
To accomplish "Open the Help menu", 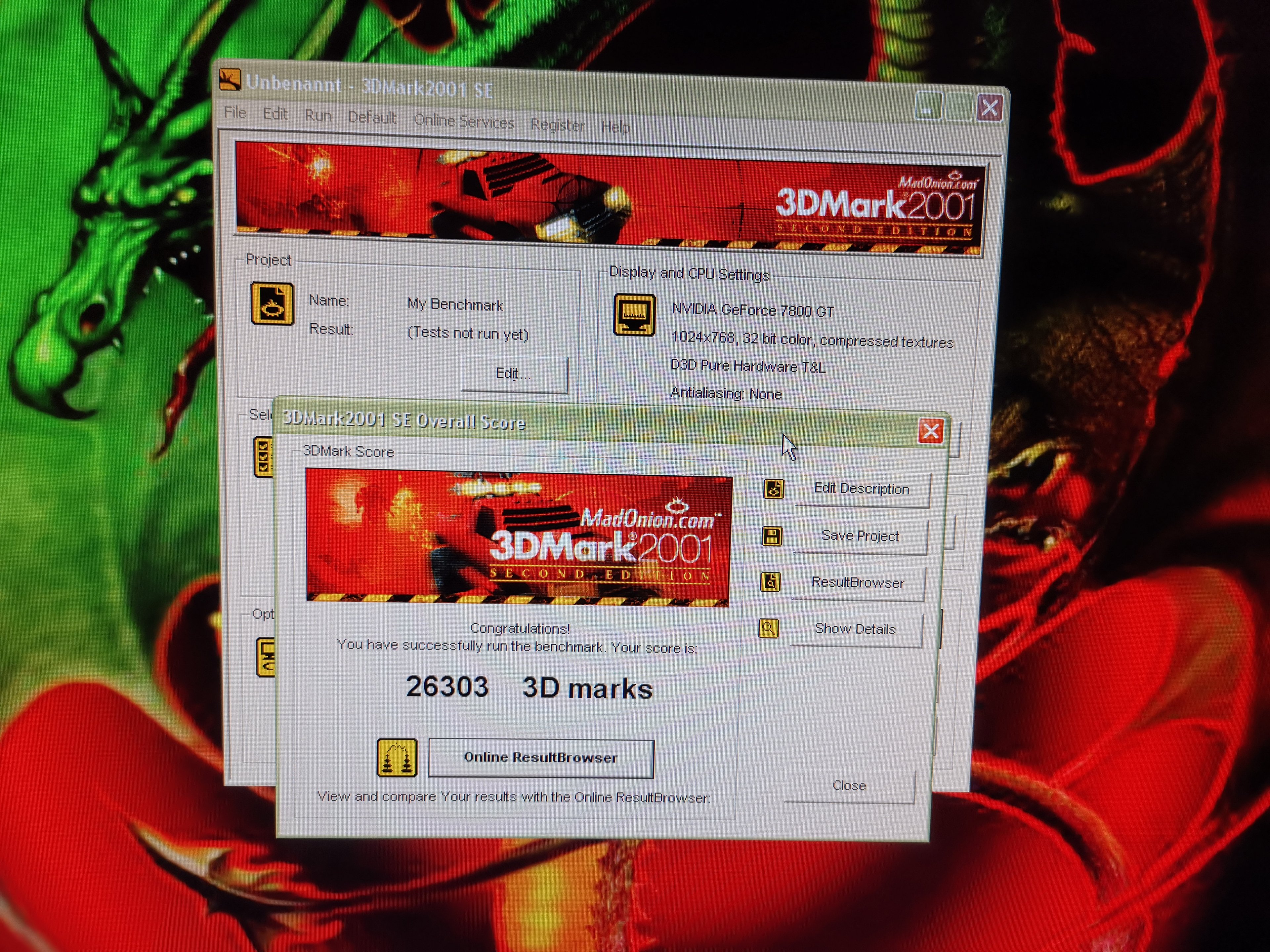I will coord(615,127).
